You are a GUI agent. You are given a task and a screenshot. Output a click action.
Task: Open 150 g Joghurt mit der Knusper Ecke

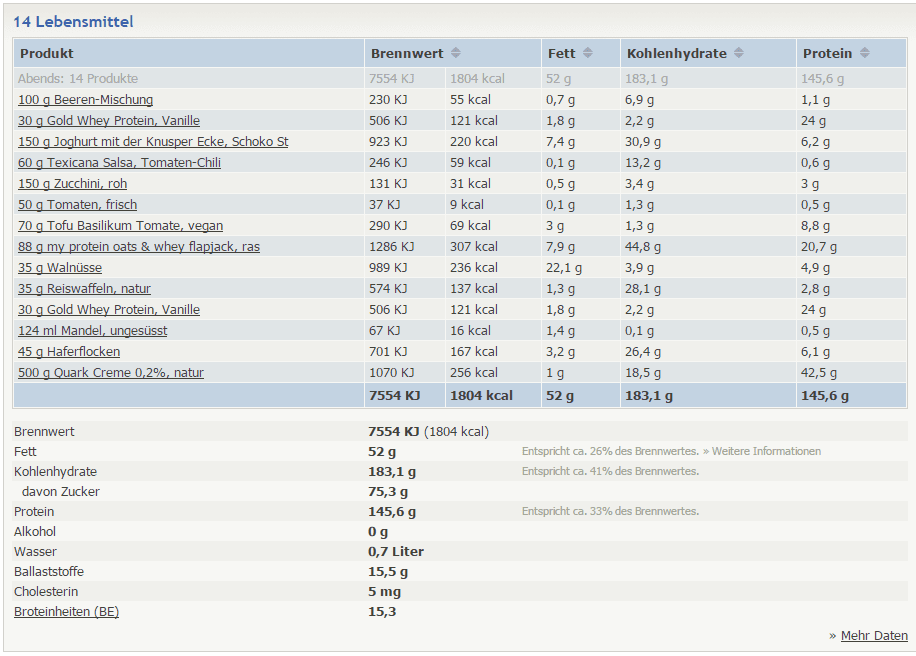click(153, 142)
